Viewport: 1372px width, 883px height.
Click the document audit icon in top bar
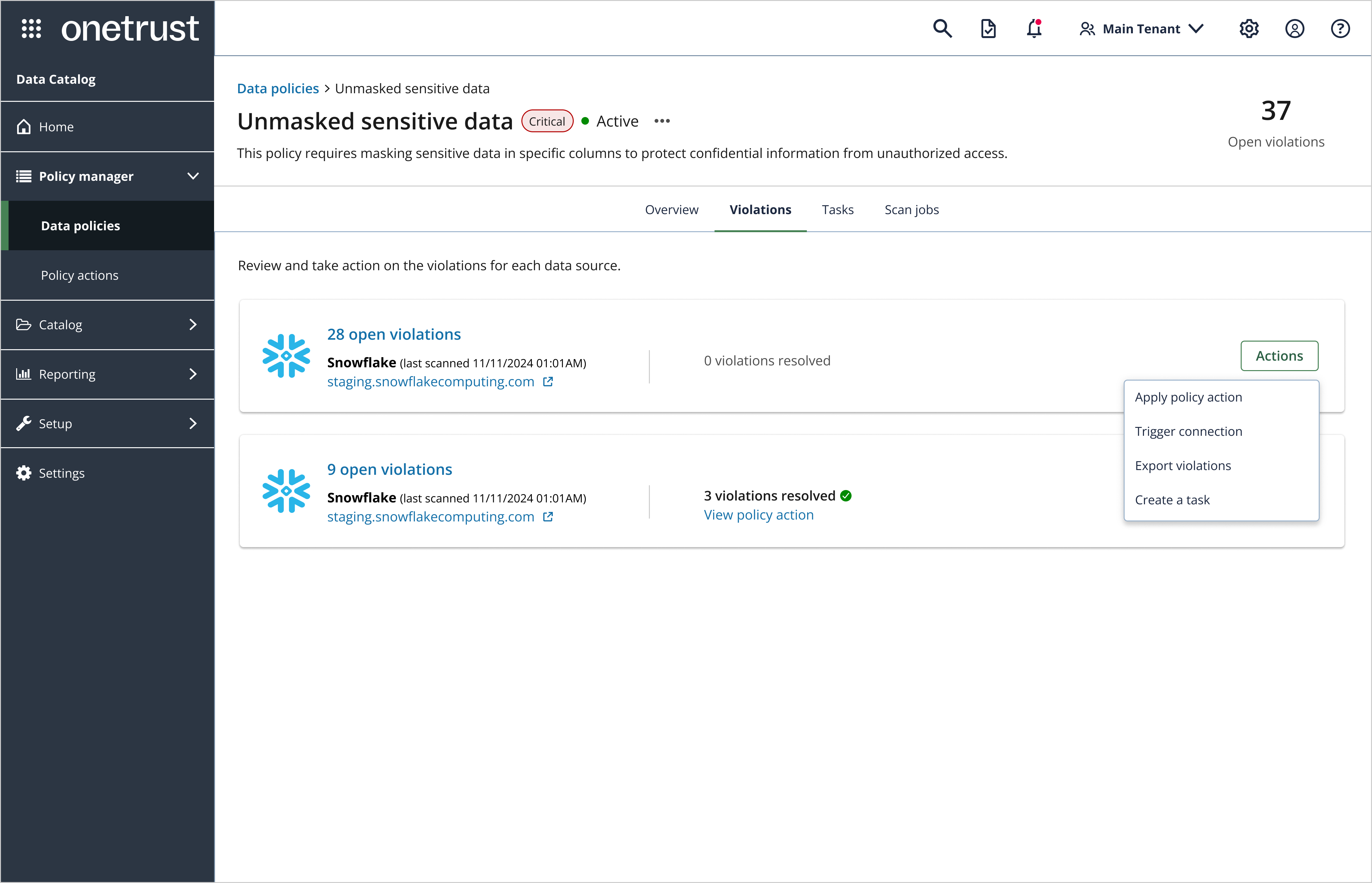pos(987,28)
